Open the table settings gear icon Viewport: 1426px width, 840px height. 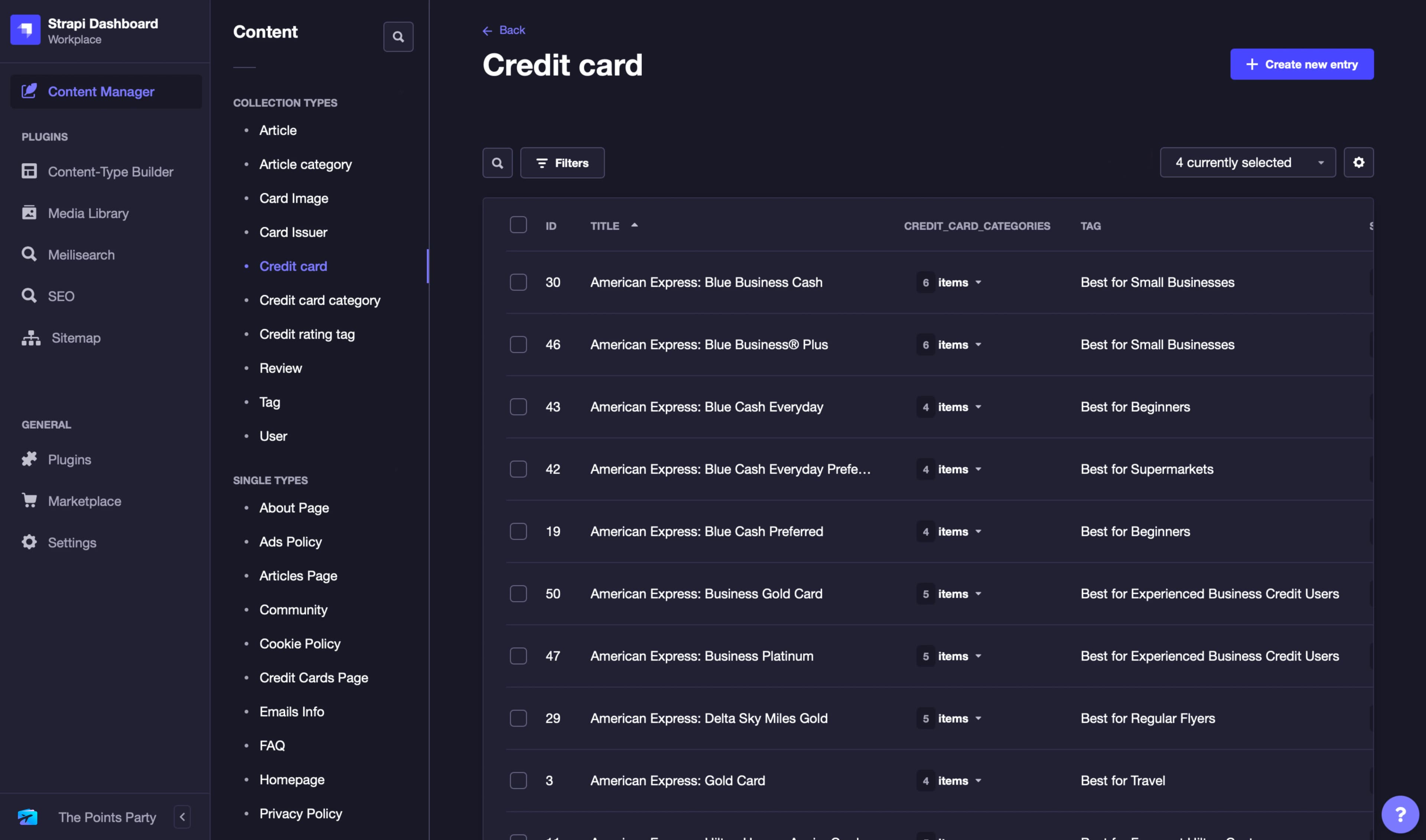coord(1359,163)
